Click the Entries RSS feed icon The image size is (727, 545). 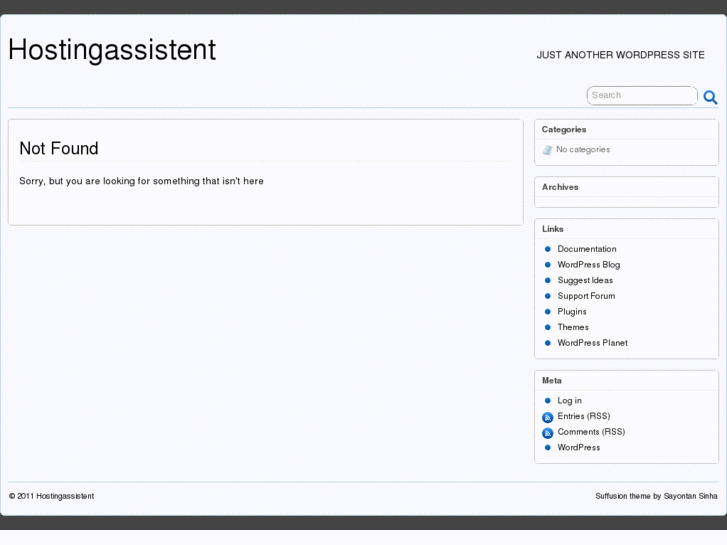click(547, 417)
